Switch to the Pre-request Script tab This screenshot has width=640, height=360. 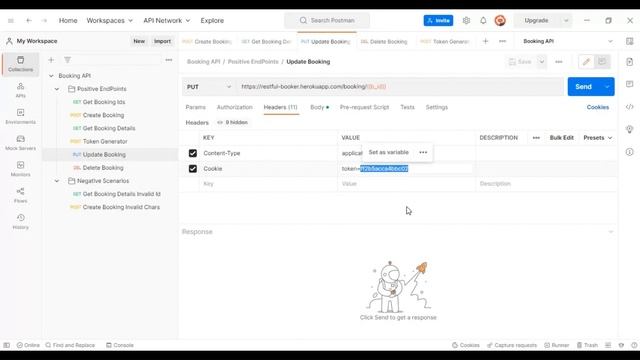364,107
